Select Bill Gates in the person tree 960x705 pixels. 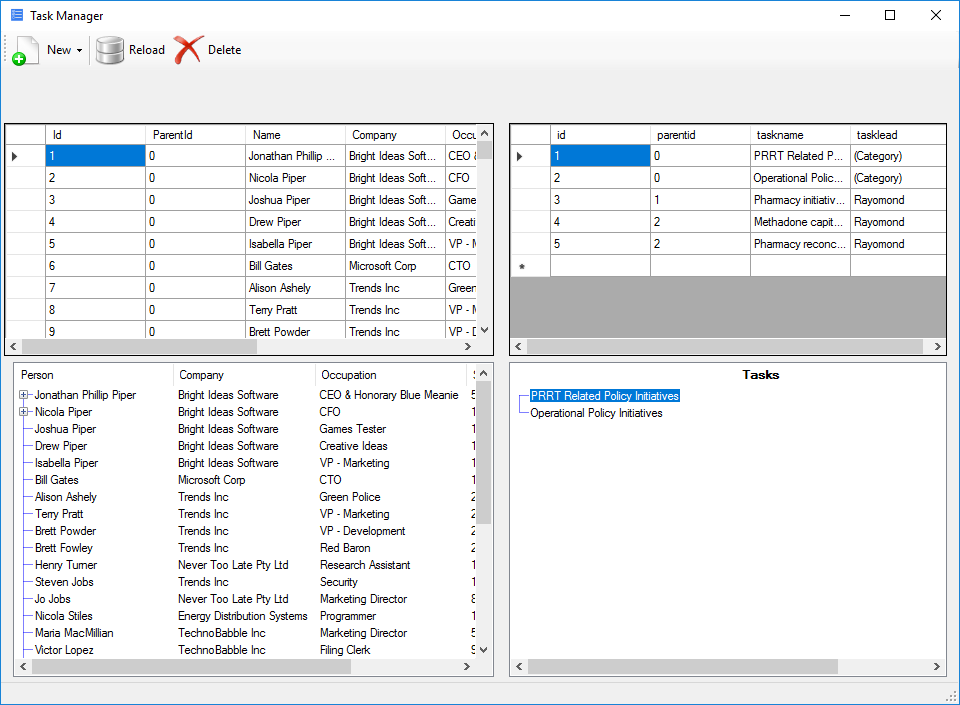[56, 480]
